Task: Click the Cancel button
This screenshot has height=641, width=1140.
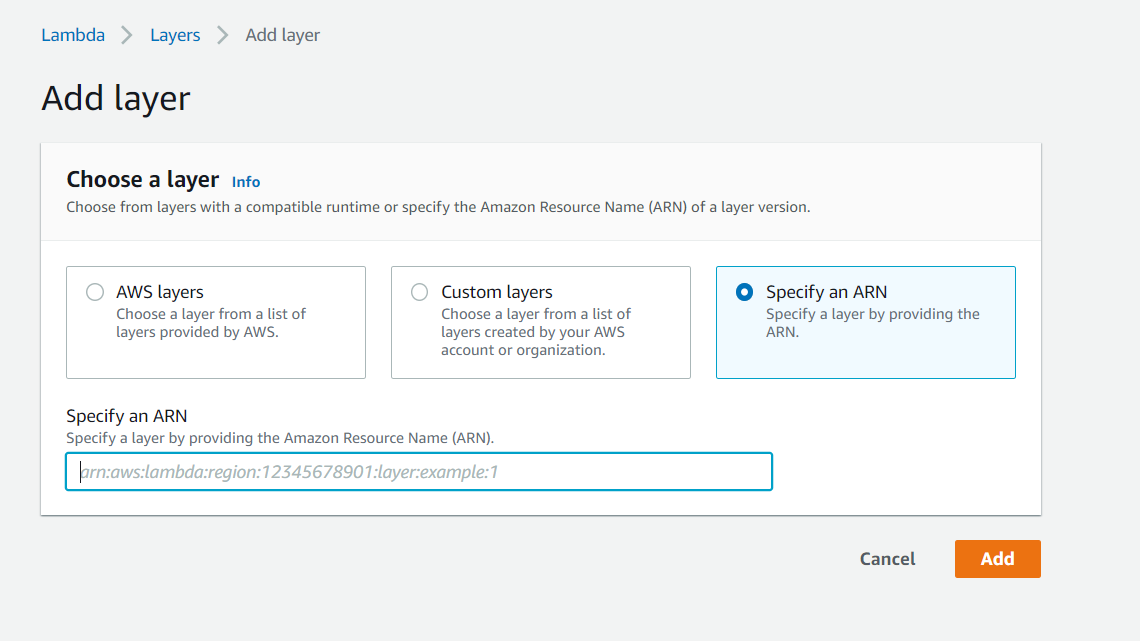Action: click(887, 559)
